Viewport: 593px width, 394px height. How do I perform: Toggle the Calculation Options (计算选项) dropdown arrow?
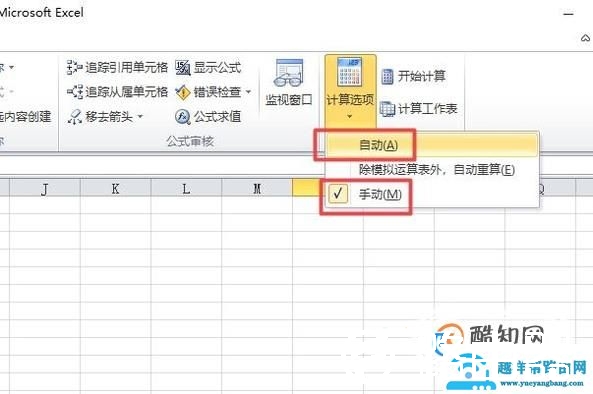[349, 116]
